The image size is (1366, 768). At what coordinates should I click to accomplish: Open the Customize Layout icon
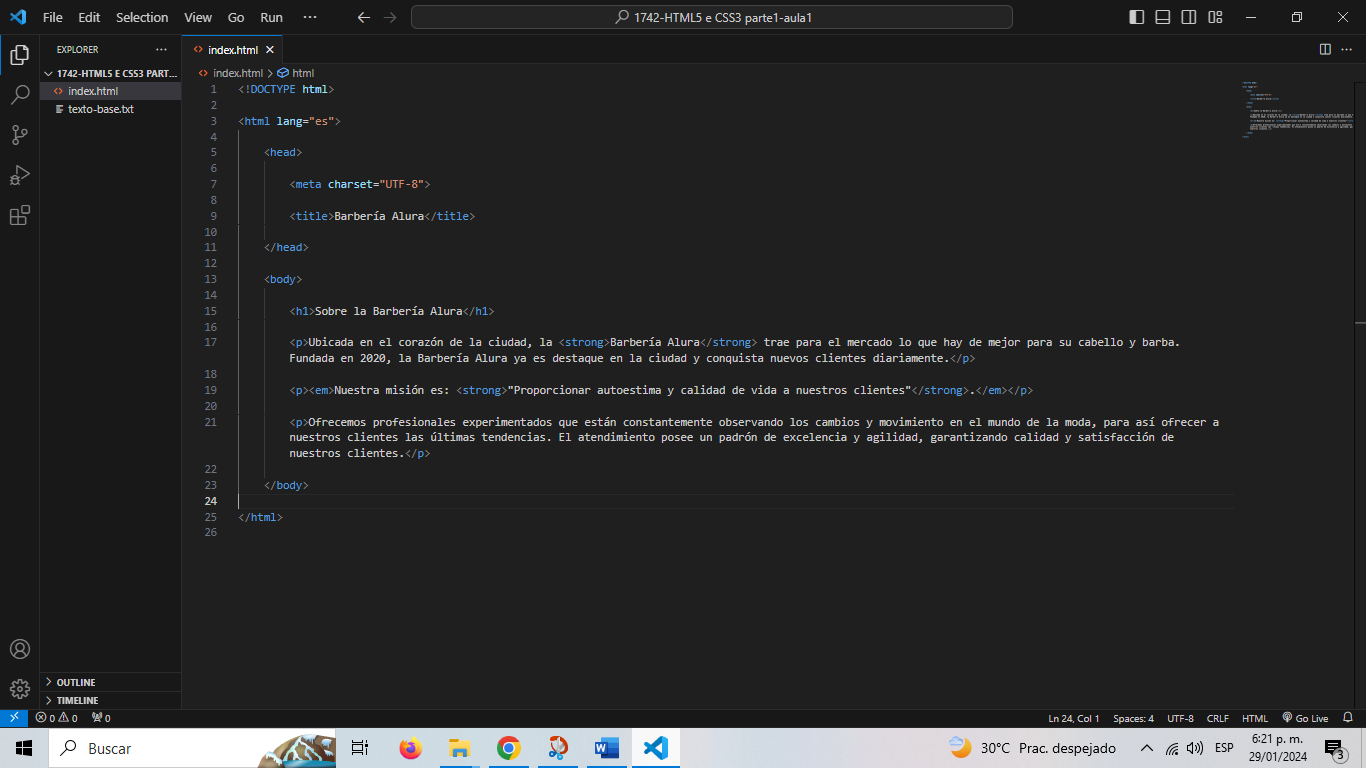click(1215, 17)
